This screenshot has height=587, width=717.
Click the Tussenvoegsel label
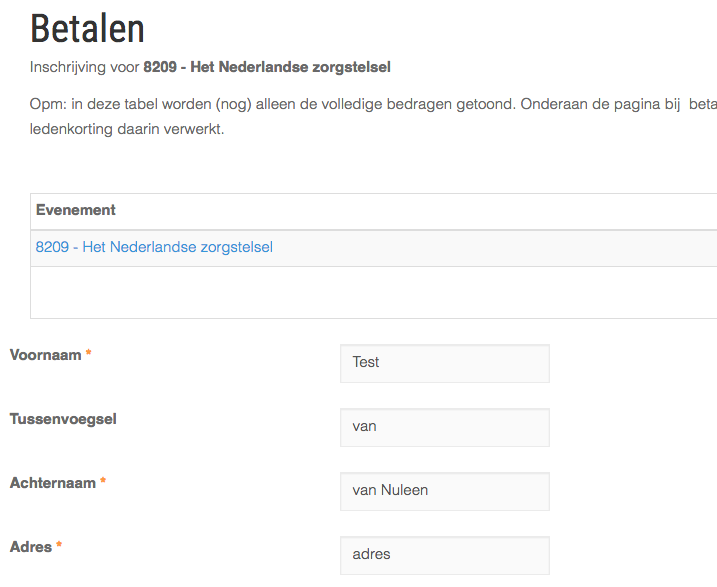coord(63,419)
